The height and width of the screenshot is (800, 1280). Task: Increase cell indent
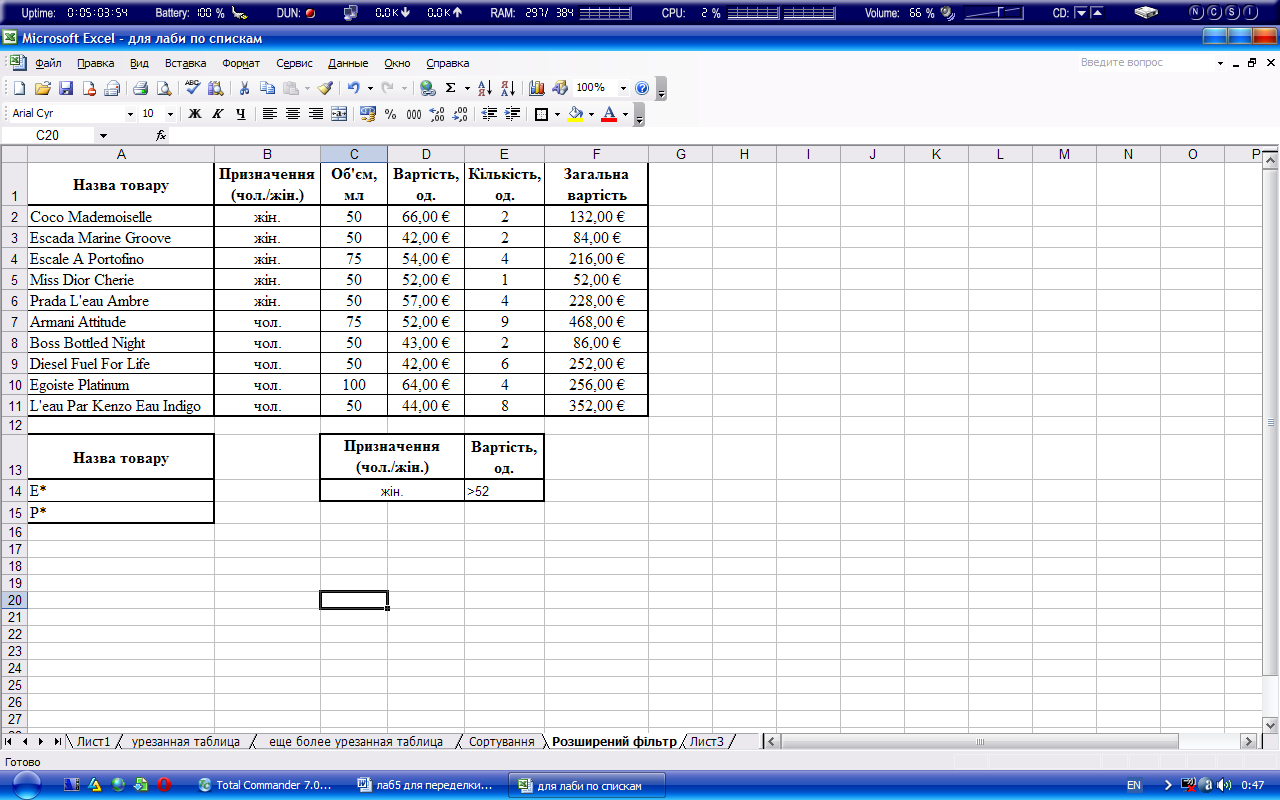[x=513, y=114]
